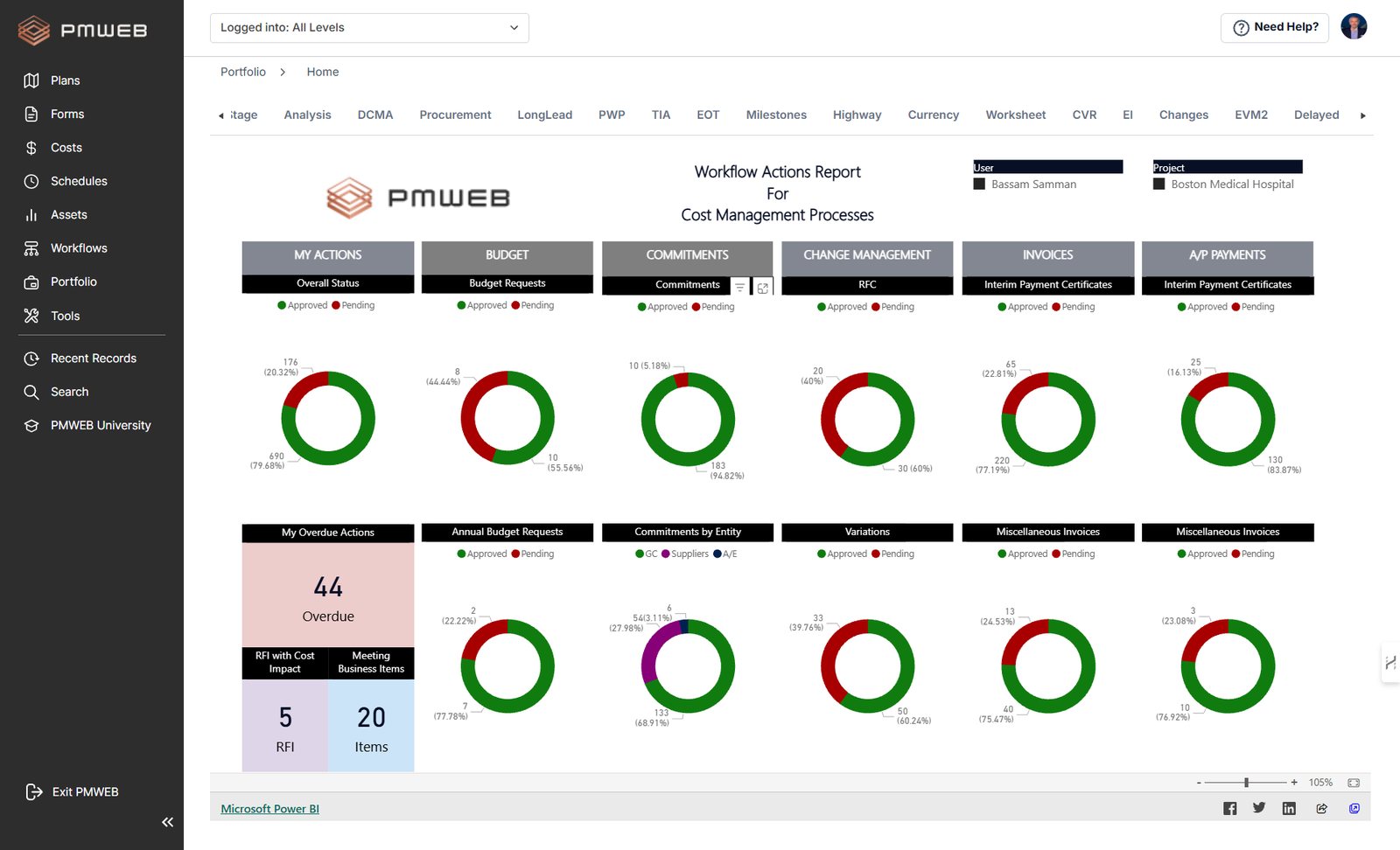The image size is (1400, 850).
Task: Share report on LinkedIn
Action: 1289,808
